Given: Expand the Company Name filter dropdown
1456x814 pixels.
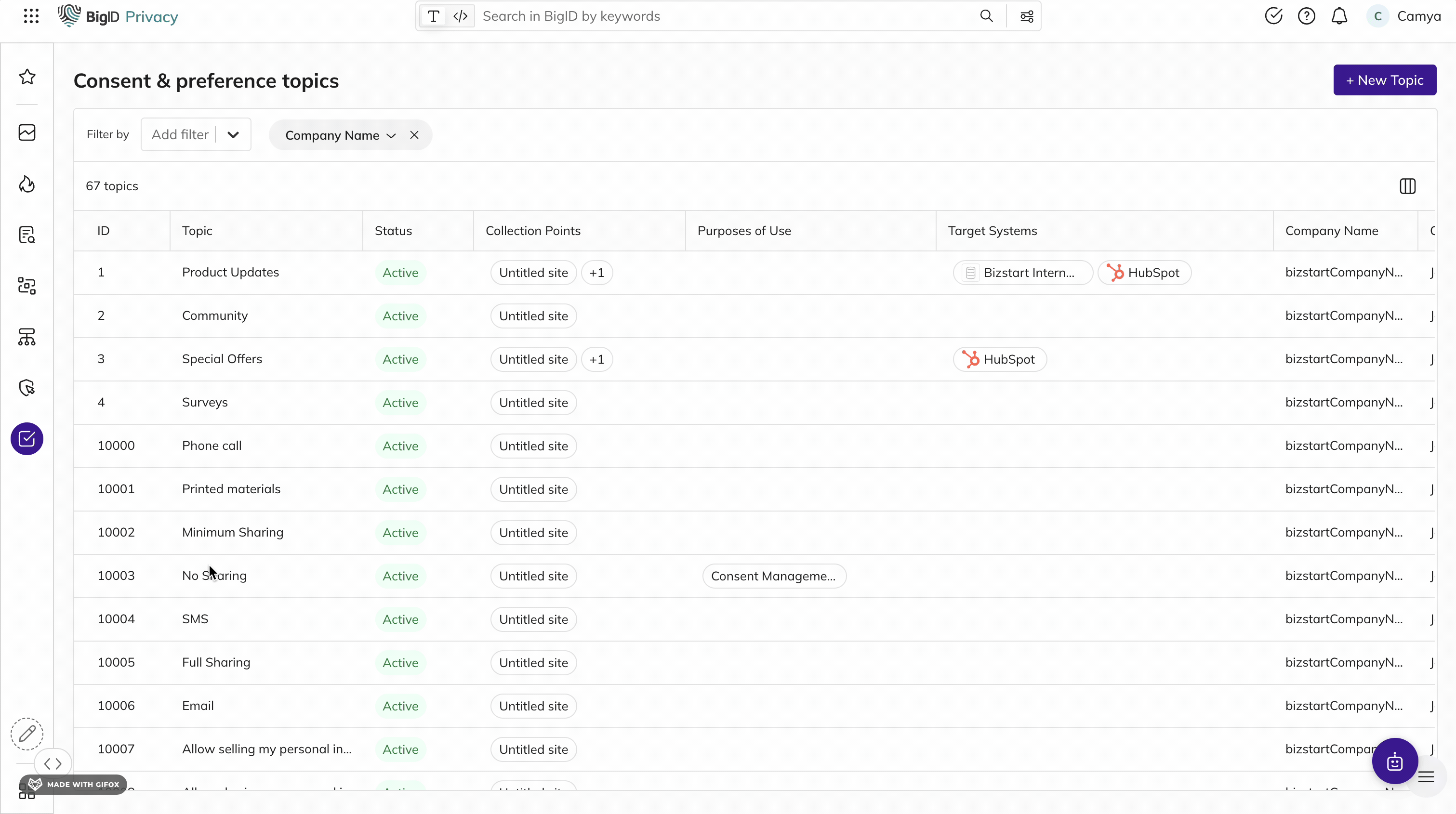Looking at the screenshot, I should tap(391, 135).
